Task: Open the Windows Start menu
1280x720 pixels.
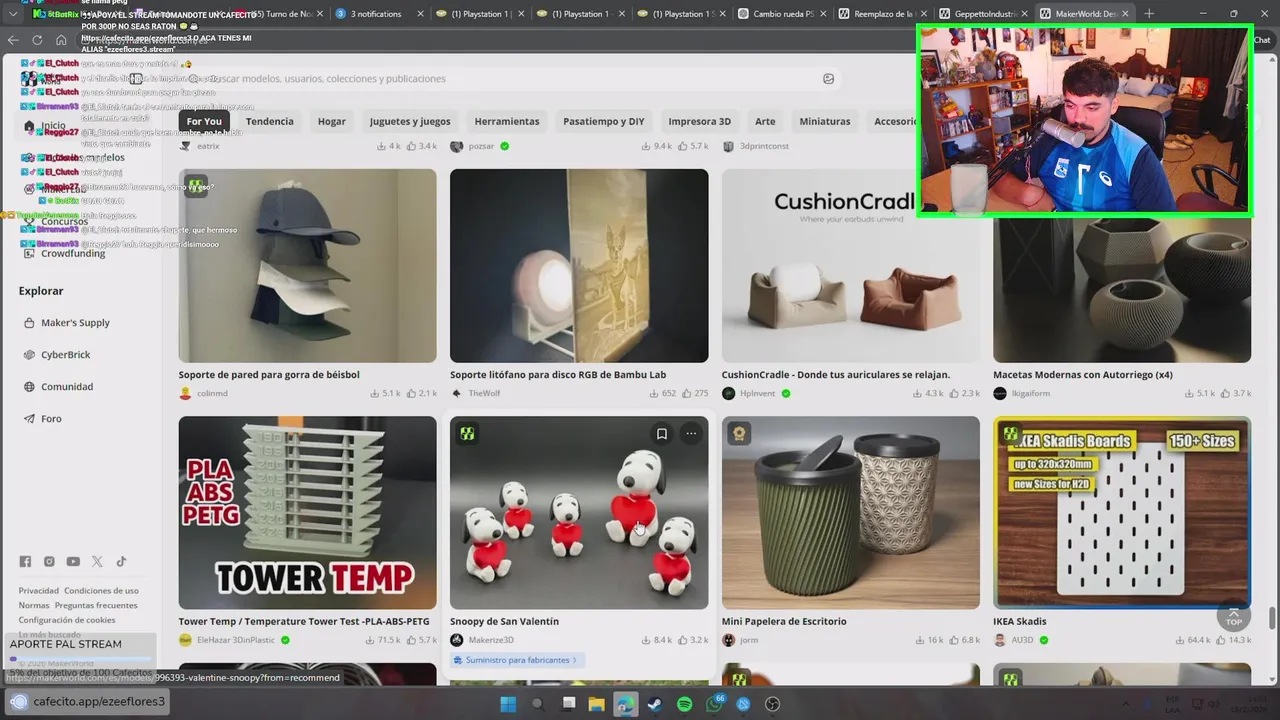Action: 508,704
